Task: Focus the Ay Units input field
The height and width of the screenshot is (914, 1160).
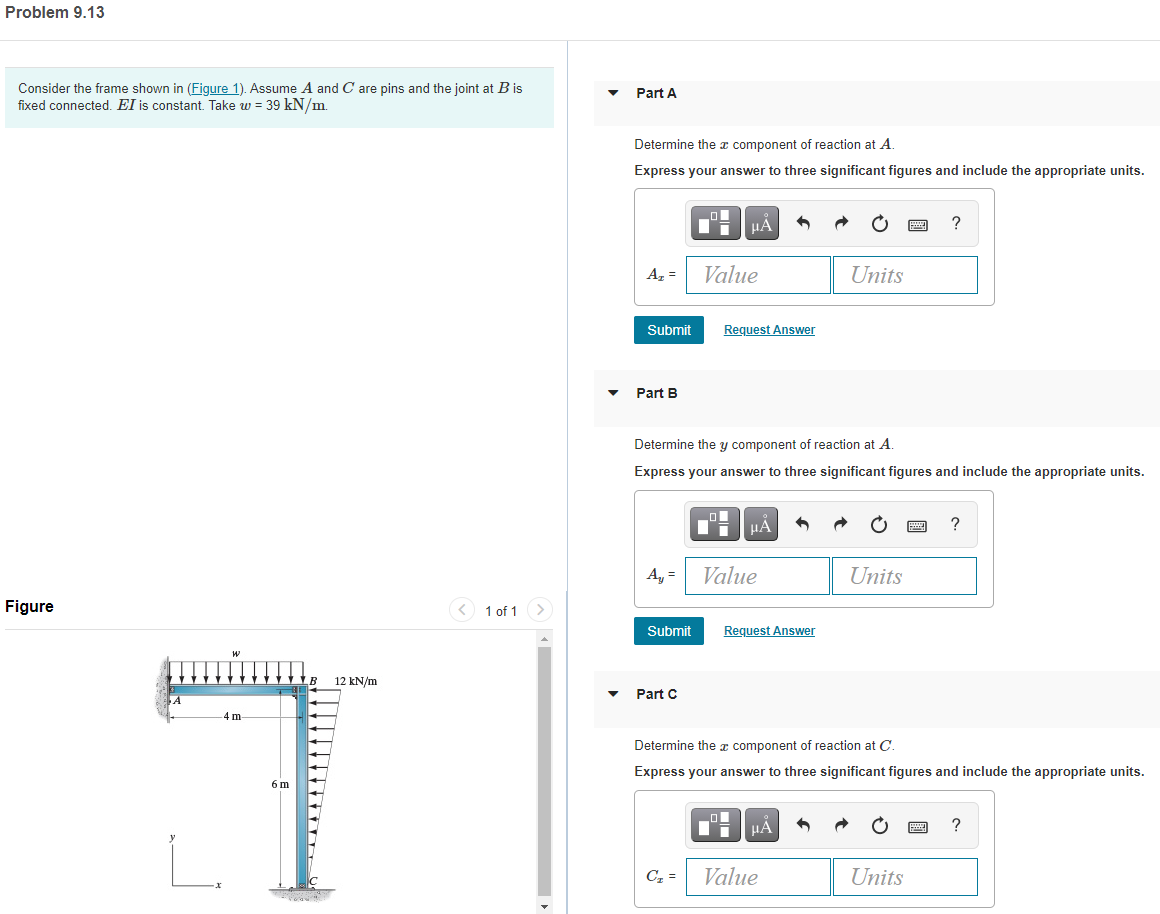Action: 904,577
